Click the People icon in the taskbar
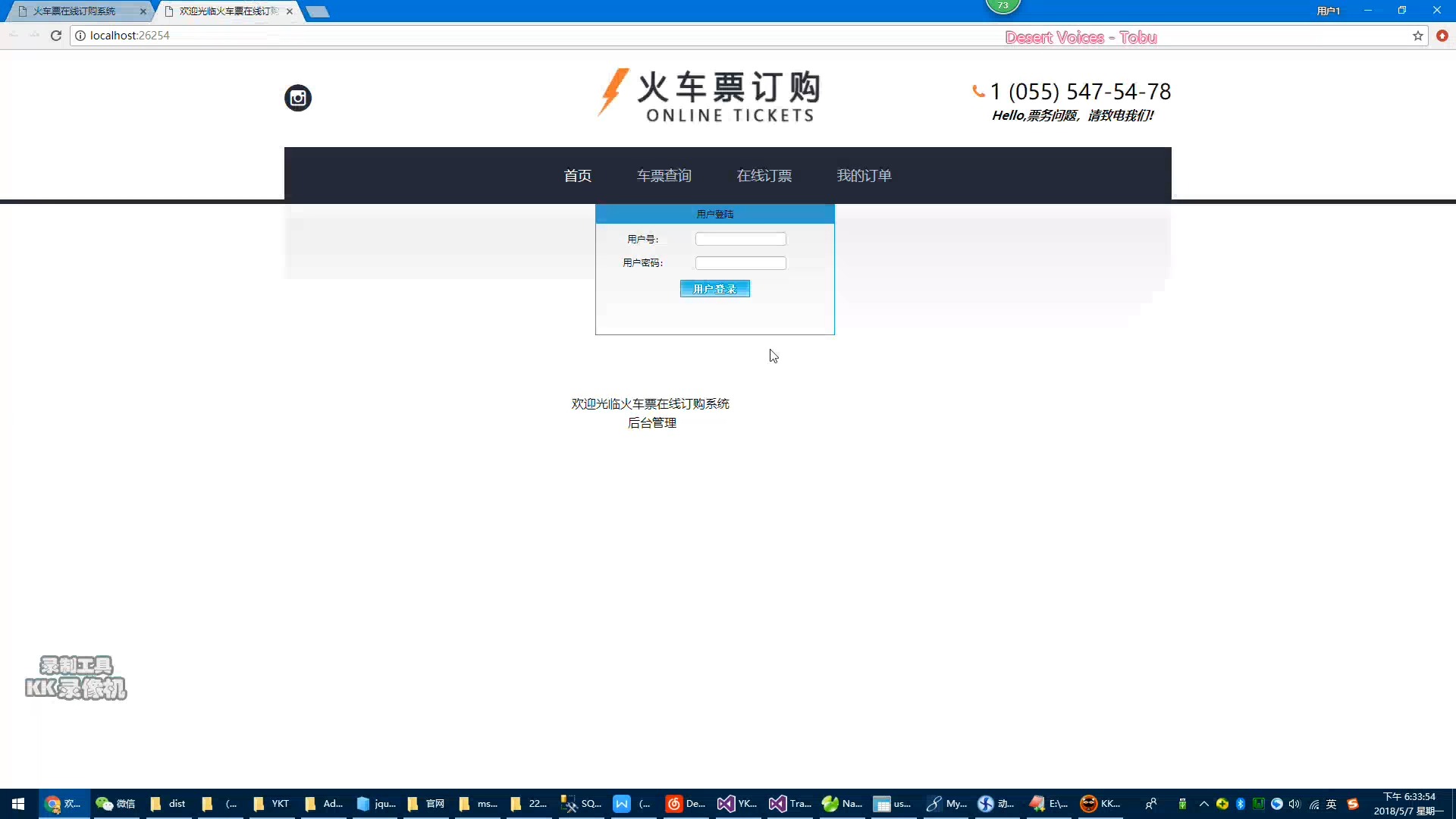 [x=1151, y=804]
